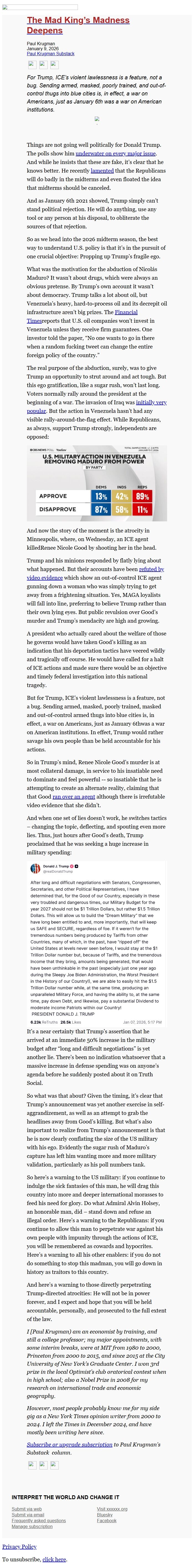Open "The Mad King's Madness Deepens" headline link
The image size is (194, 1568).
(78, 25)
